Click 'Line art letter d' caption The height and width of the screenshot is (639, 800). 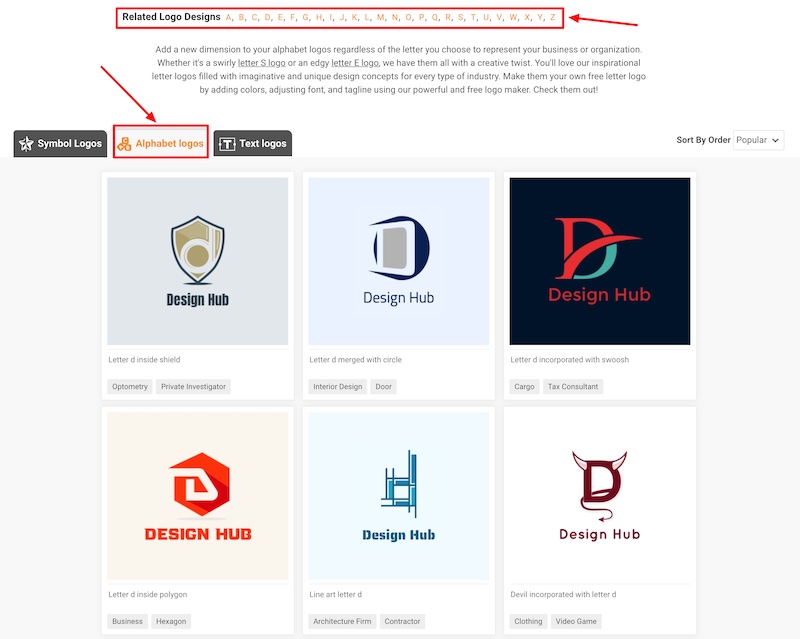tap(335, 595)
